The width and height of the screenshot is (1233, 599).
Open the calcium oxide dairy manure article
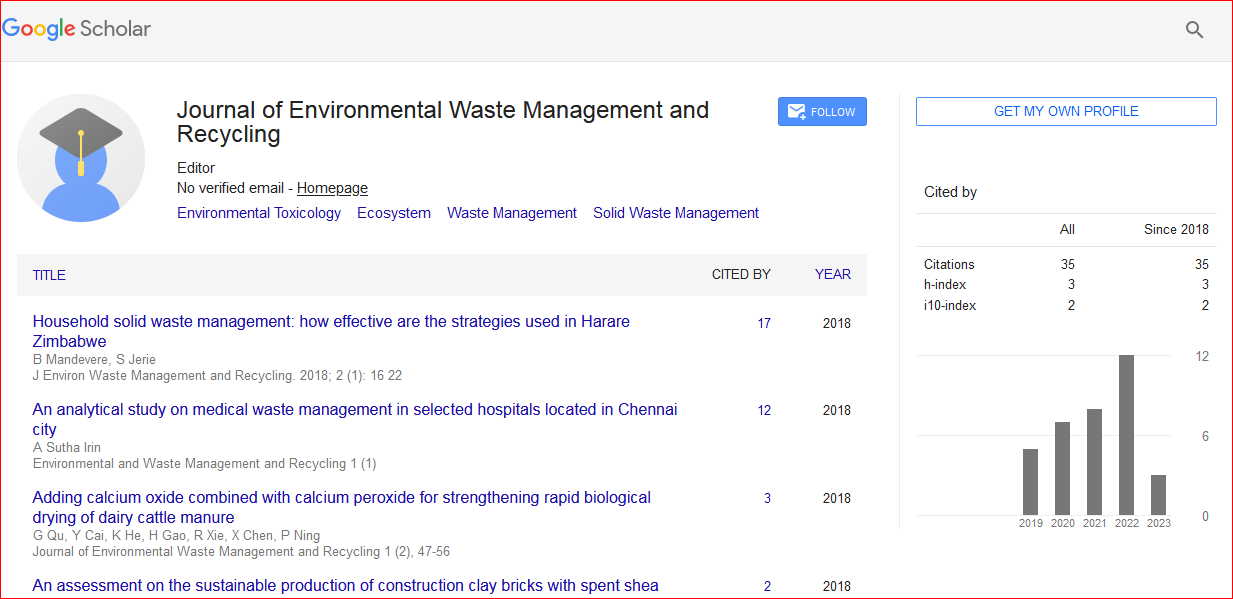(341, 498)
